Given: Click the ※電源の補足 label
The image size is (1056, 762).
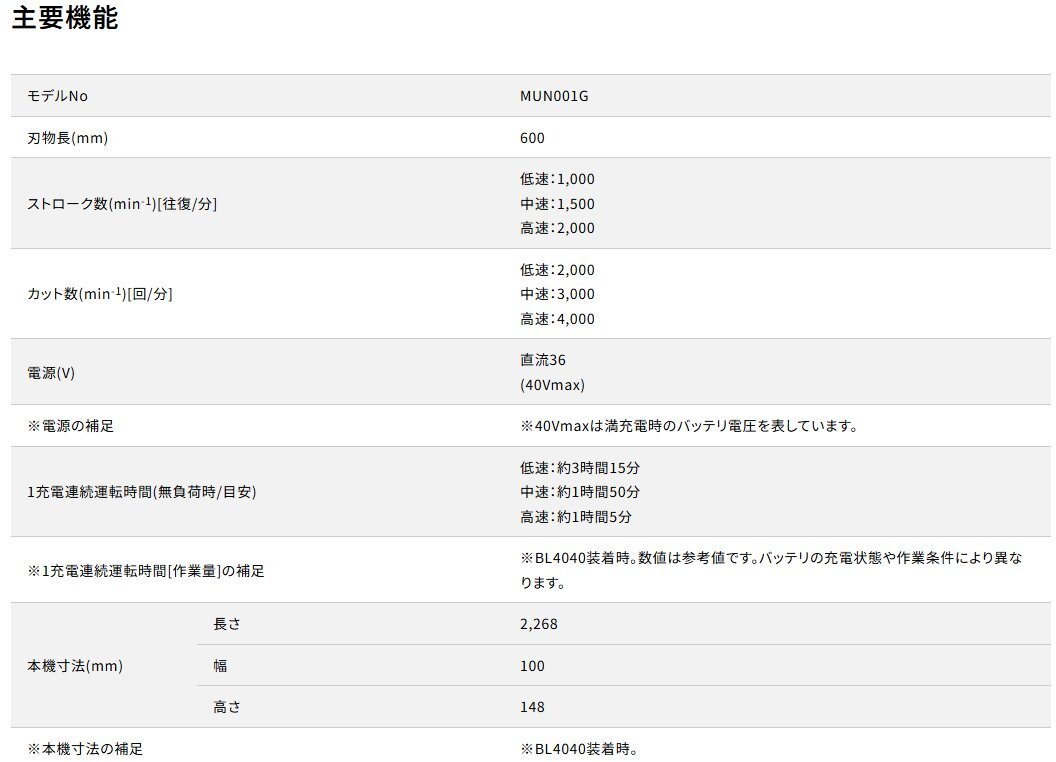Looking at the screenshot, I should [70, 426].
